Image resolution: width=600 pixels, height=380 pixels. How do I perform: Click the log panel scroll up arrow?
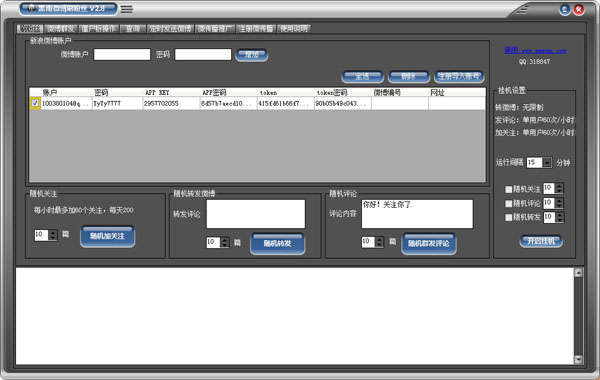click(x=578, y=273)
